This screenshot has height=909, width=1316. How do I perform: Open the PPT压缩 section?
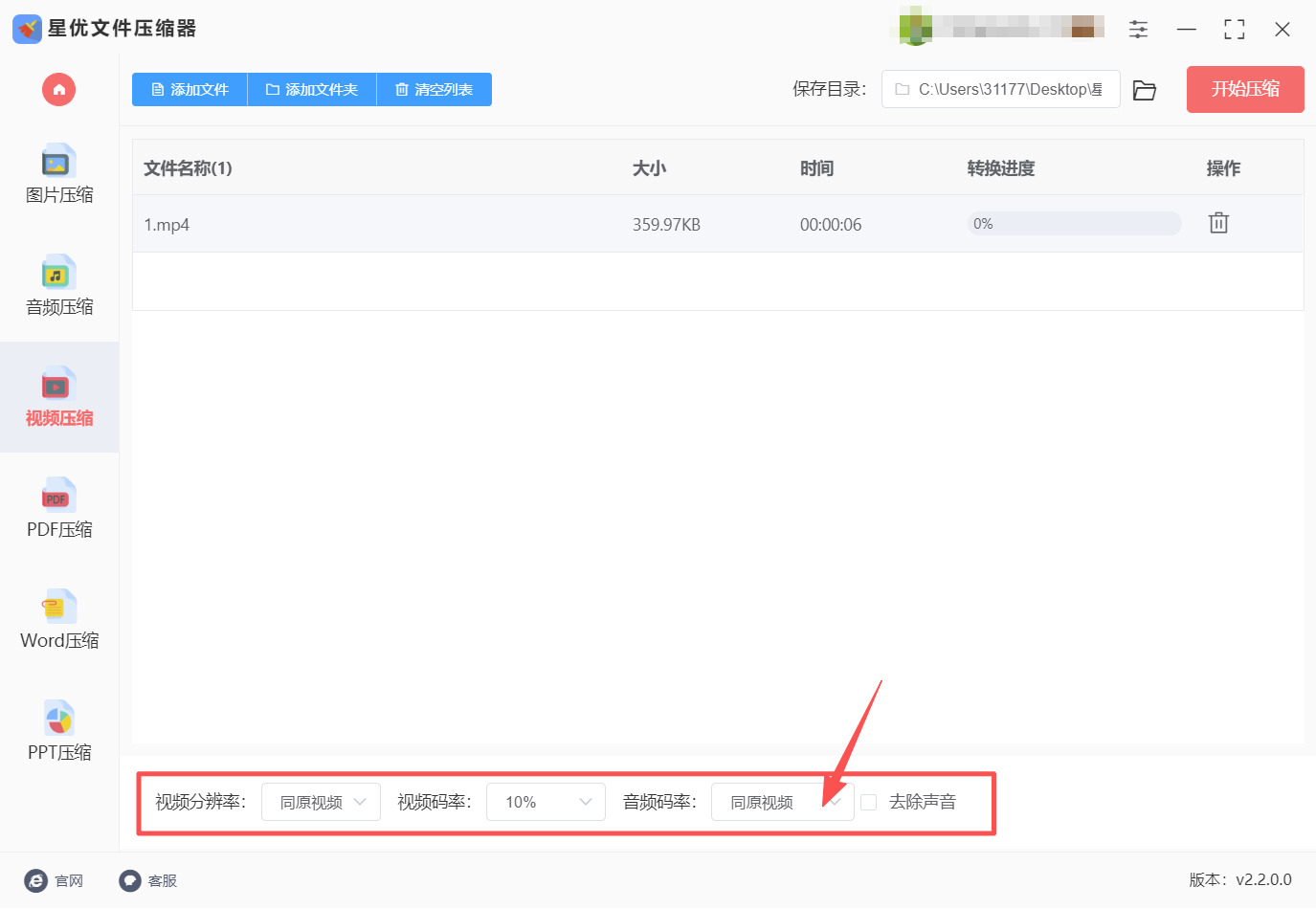(59, 732)
